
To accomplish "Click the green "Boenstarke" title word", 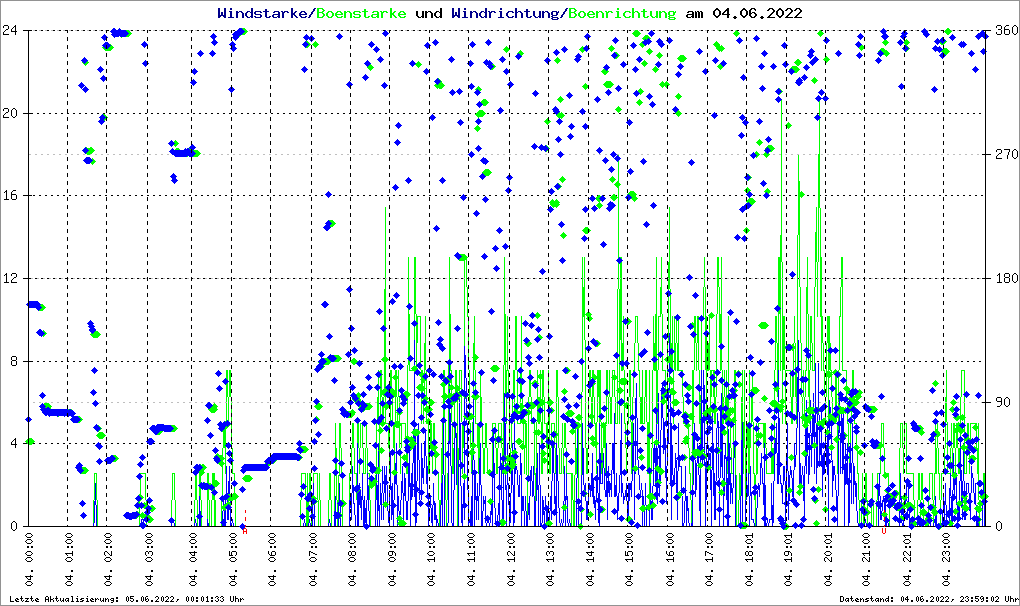I will click(x=361, y=13).
